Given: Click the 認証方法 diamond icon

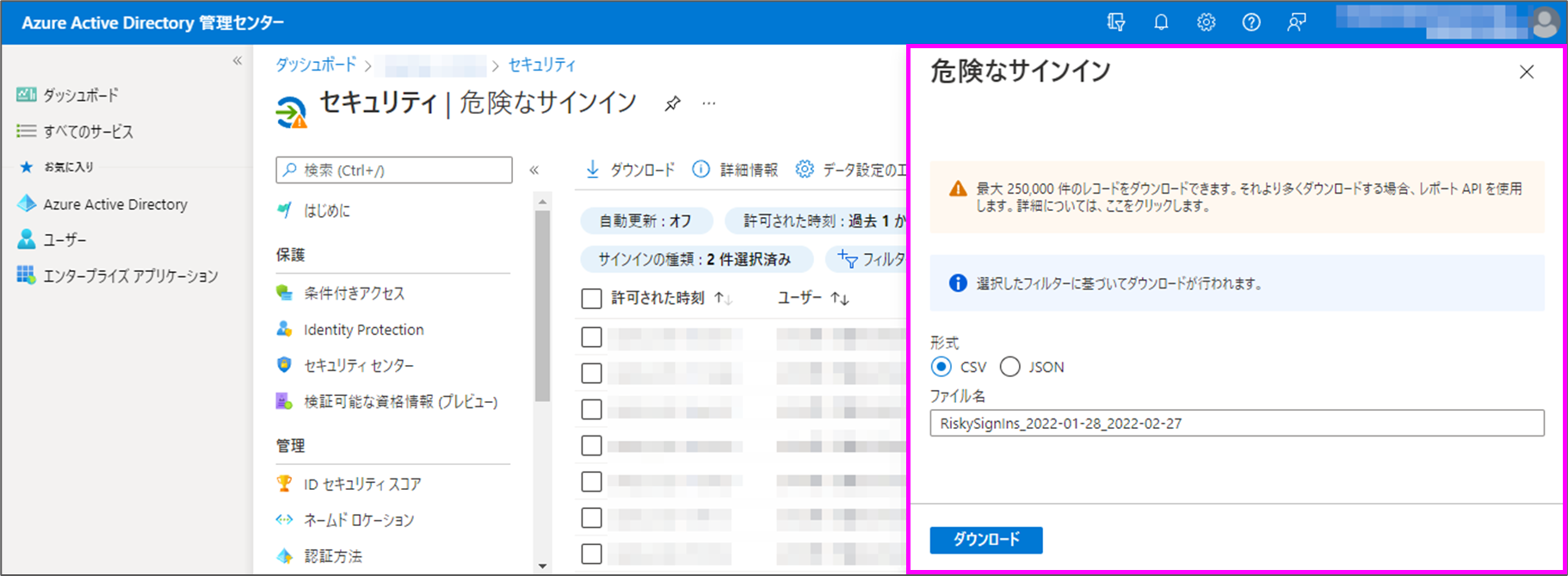Looking at the screenshot, I should coord(284,556).
